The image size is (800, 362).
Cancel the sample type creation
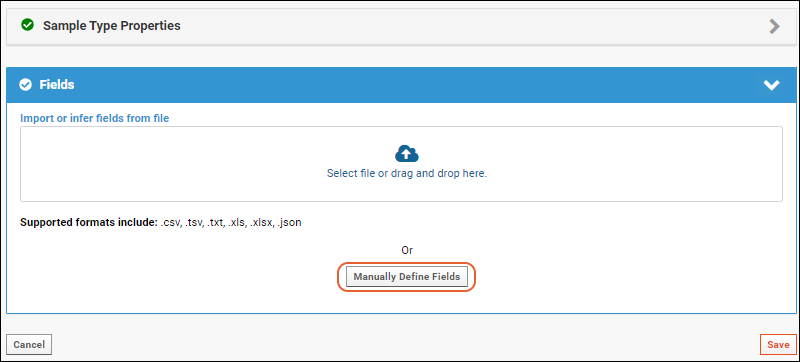click(29, 345)
